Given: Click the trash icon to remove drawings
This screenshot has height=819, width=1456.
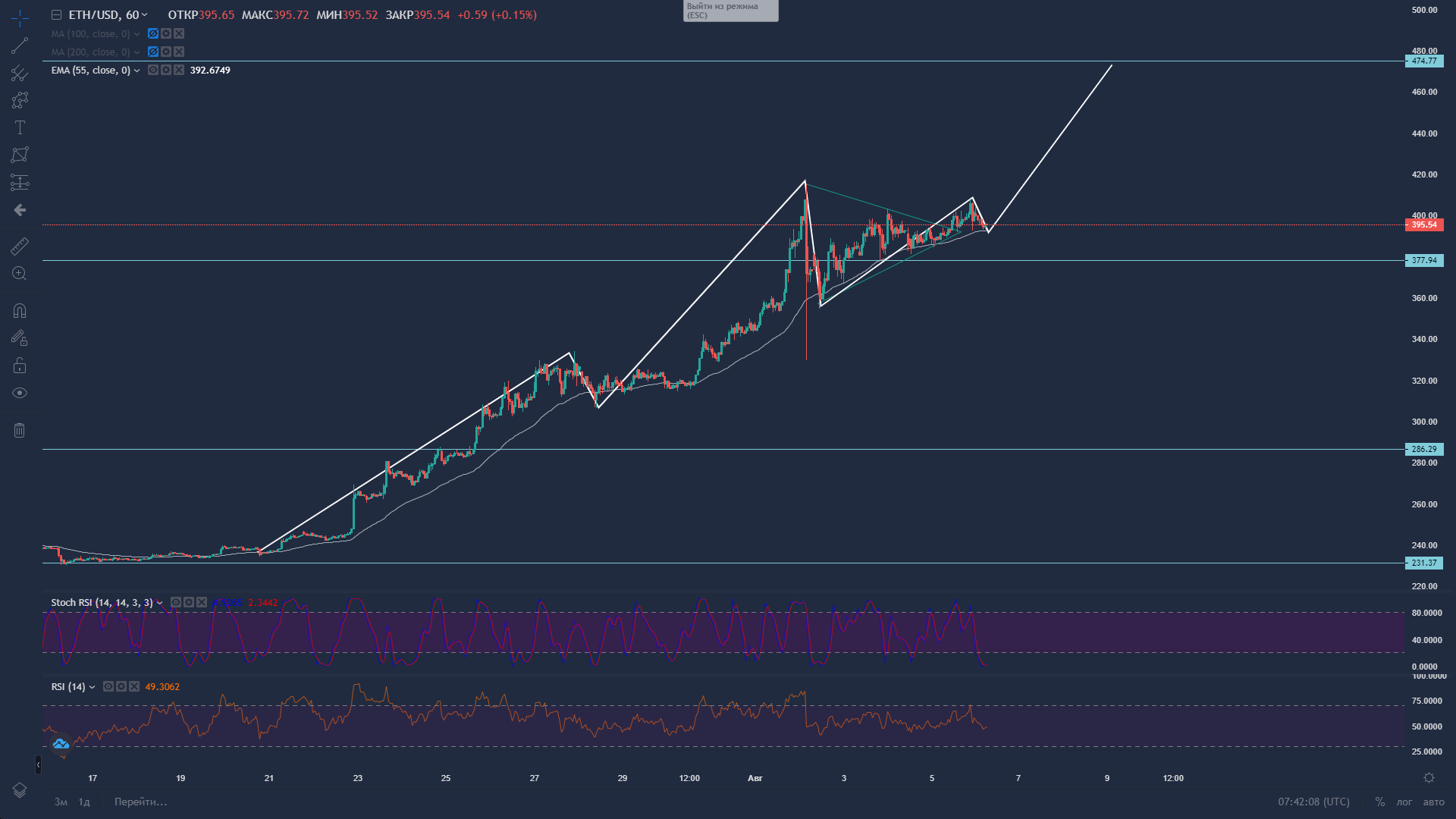Looking at the screenshot, I should [20, 430].
